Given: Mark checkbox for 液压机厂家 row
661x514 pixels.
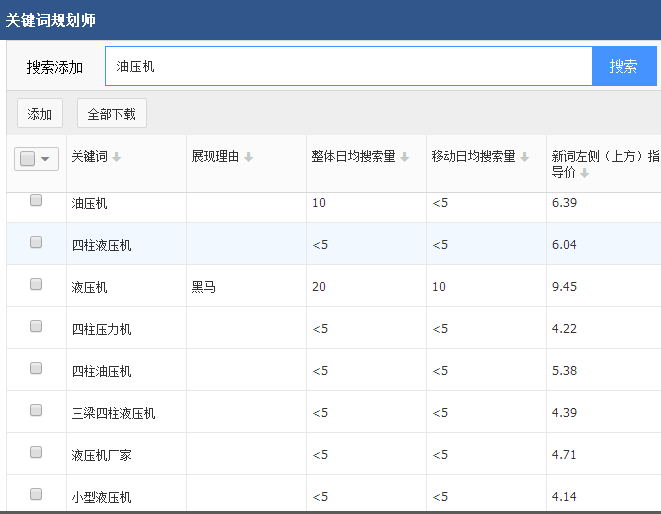Looking at the screenshot, I should pos(36,453).
